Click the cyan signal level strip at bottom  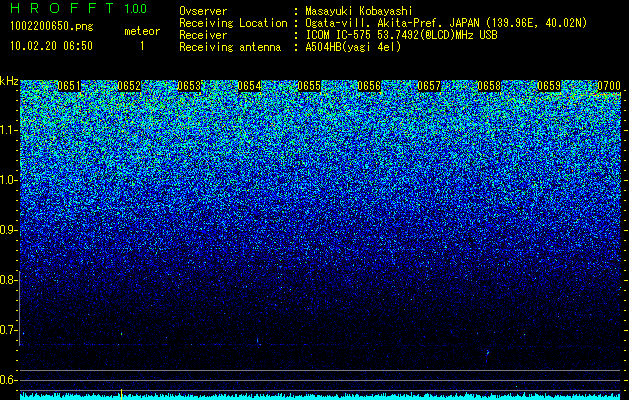(321, 397)
